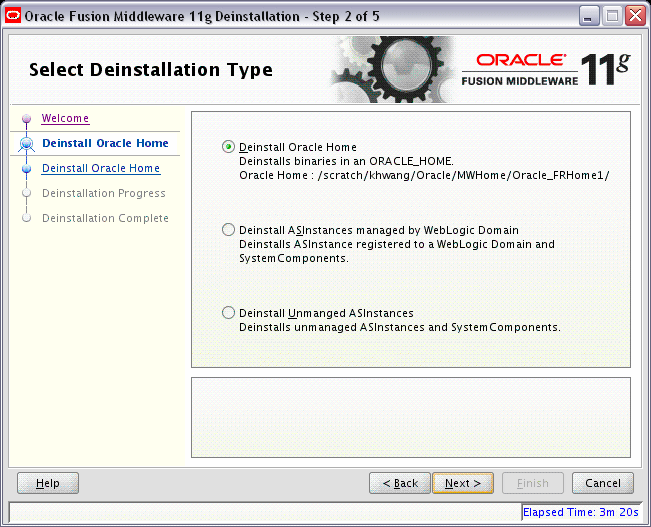651x527 pixels.
Task: Choose Deinstall ASInstances managed by WebLogic Domain
Action: pyautogui.click(x=228, y=230)
